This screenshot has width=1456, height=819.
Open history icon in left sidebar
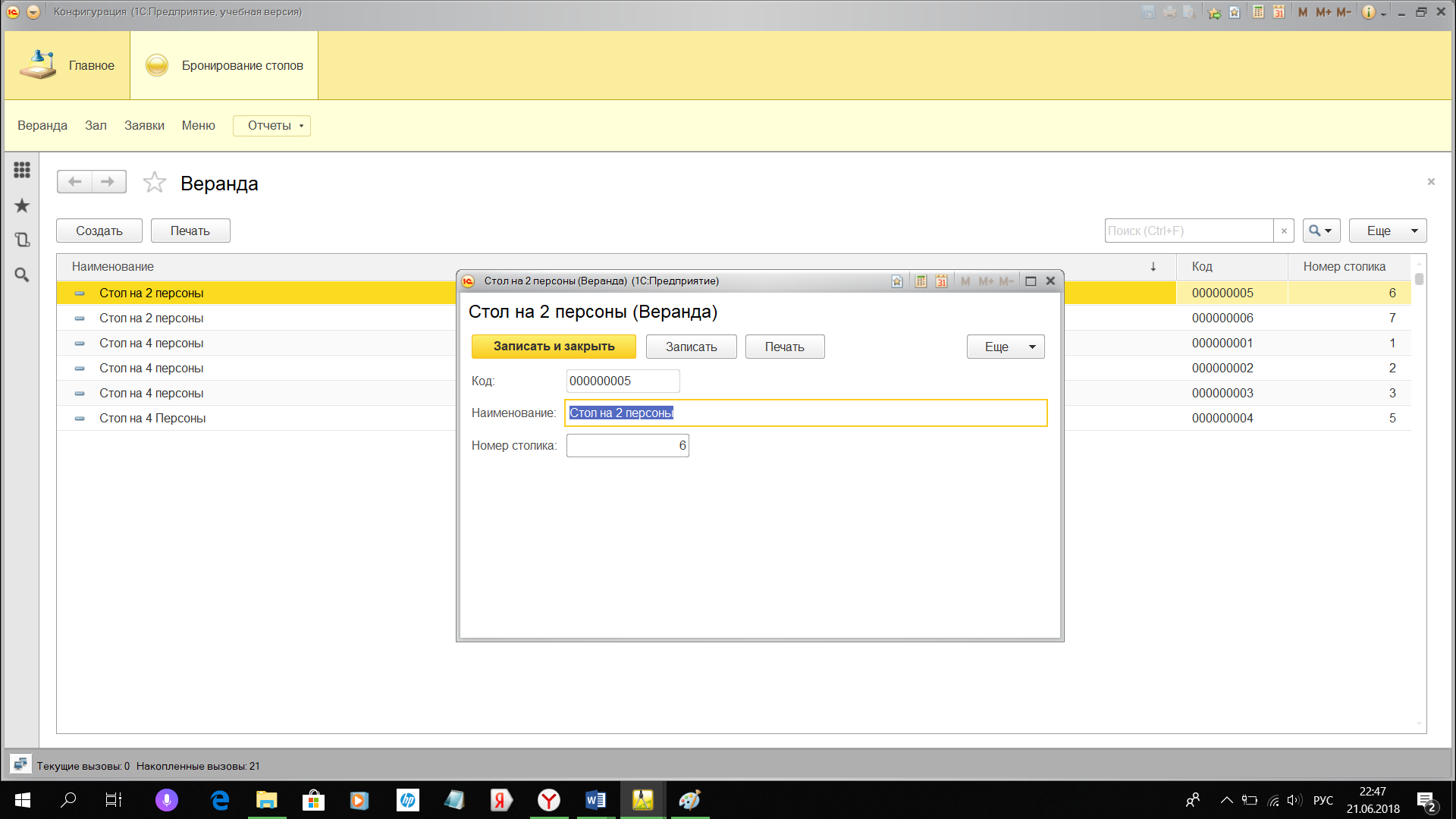tap(22, 240)
